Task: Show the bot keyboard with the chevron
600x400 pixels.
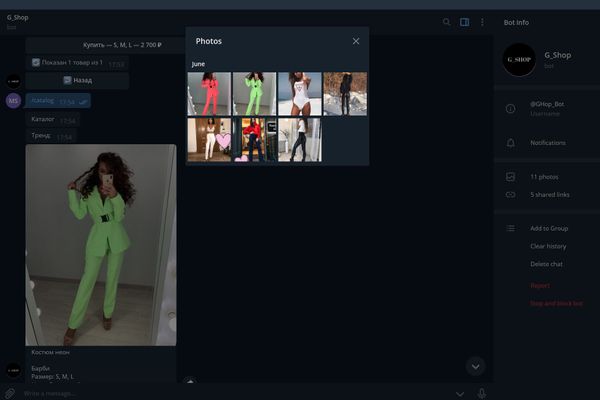Action: coord(460,393)
